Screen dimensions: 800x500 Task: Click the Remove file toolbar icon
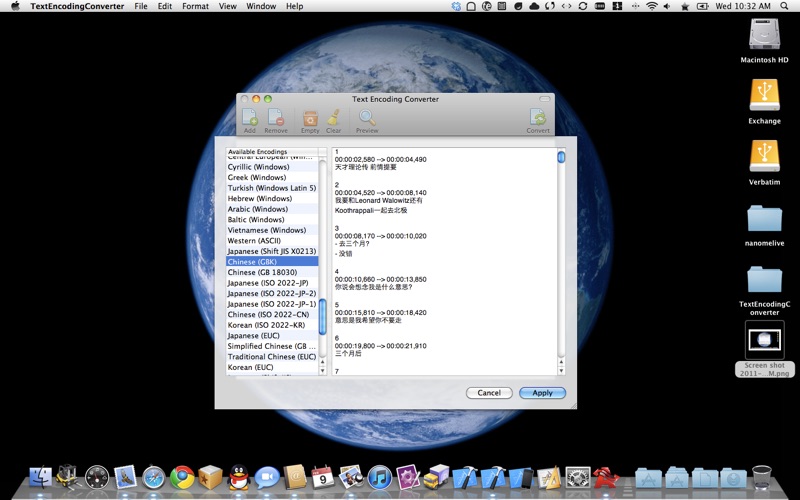[x=276, y=118]
